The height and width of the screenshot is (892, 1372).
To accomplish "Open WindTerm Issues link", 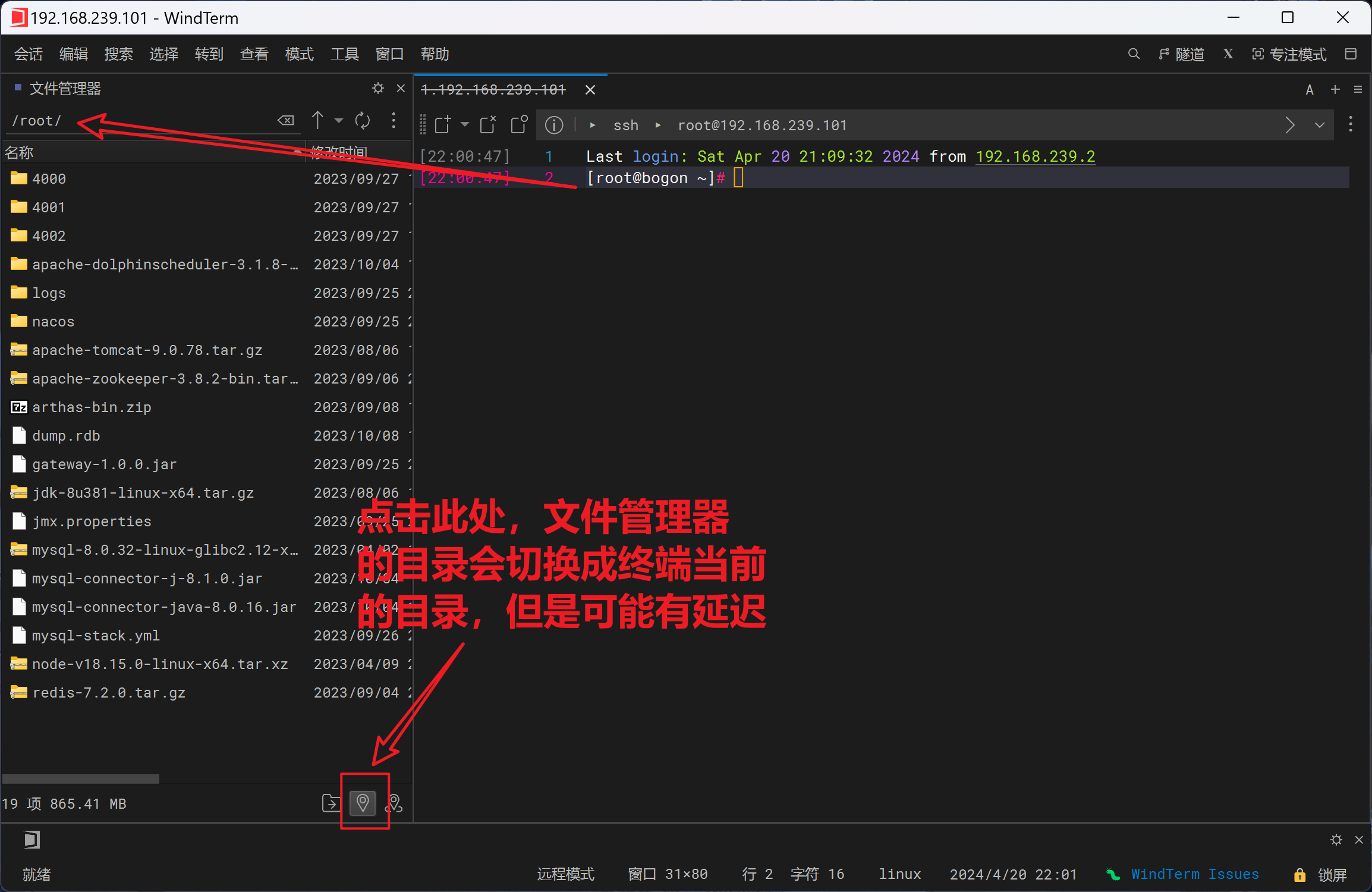I will [1195, 874].
